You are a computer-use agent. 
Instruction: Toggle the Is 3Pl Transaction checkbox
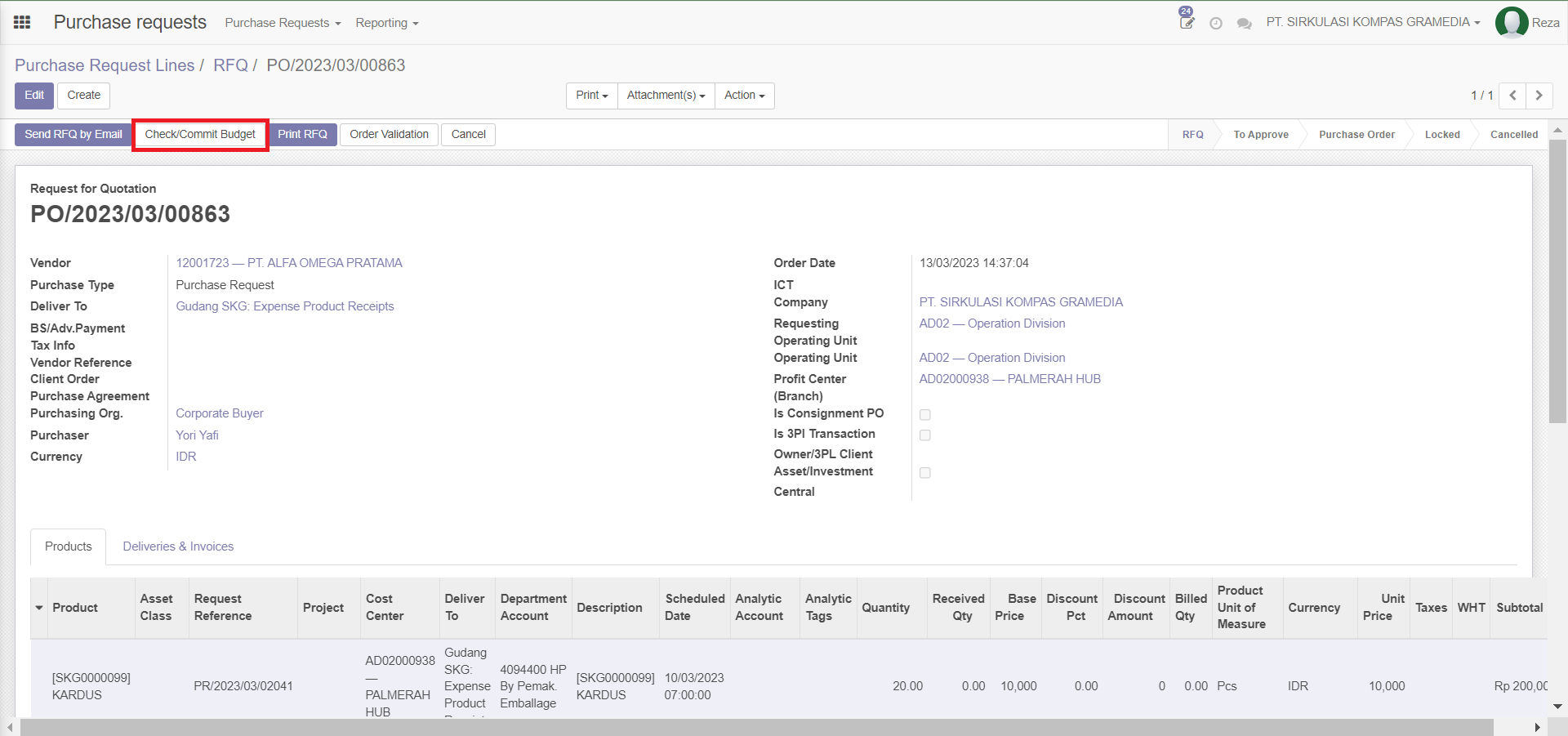[x=925, y=435]
